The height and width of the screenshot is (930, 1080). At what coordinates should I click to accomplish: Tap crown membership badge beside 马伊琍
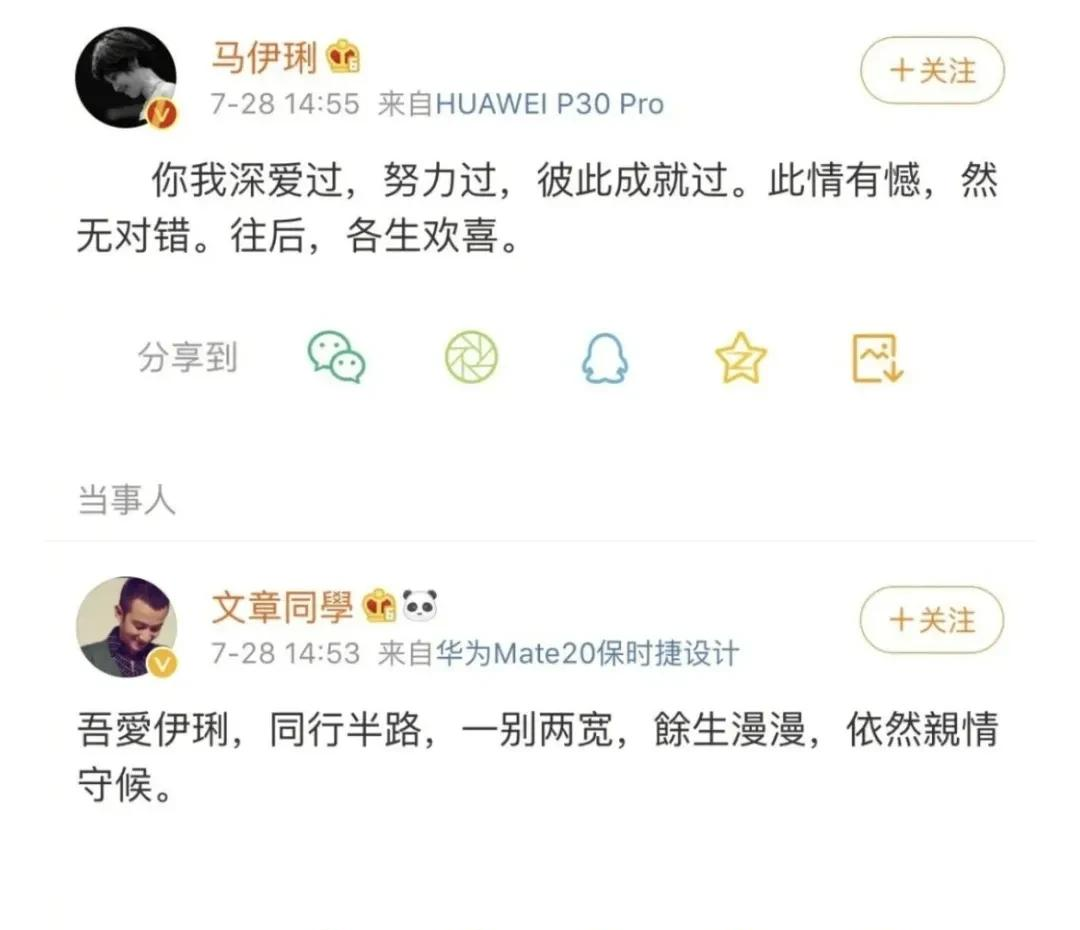point(343,56)
